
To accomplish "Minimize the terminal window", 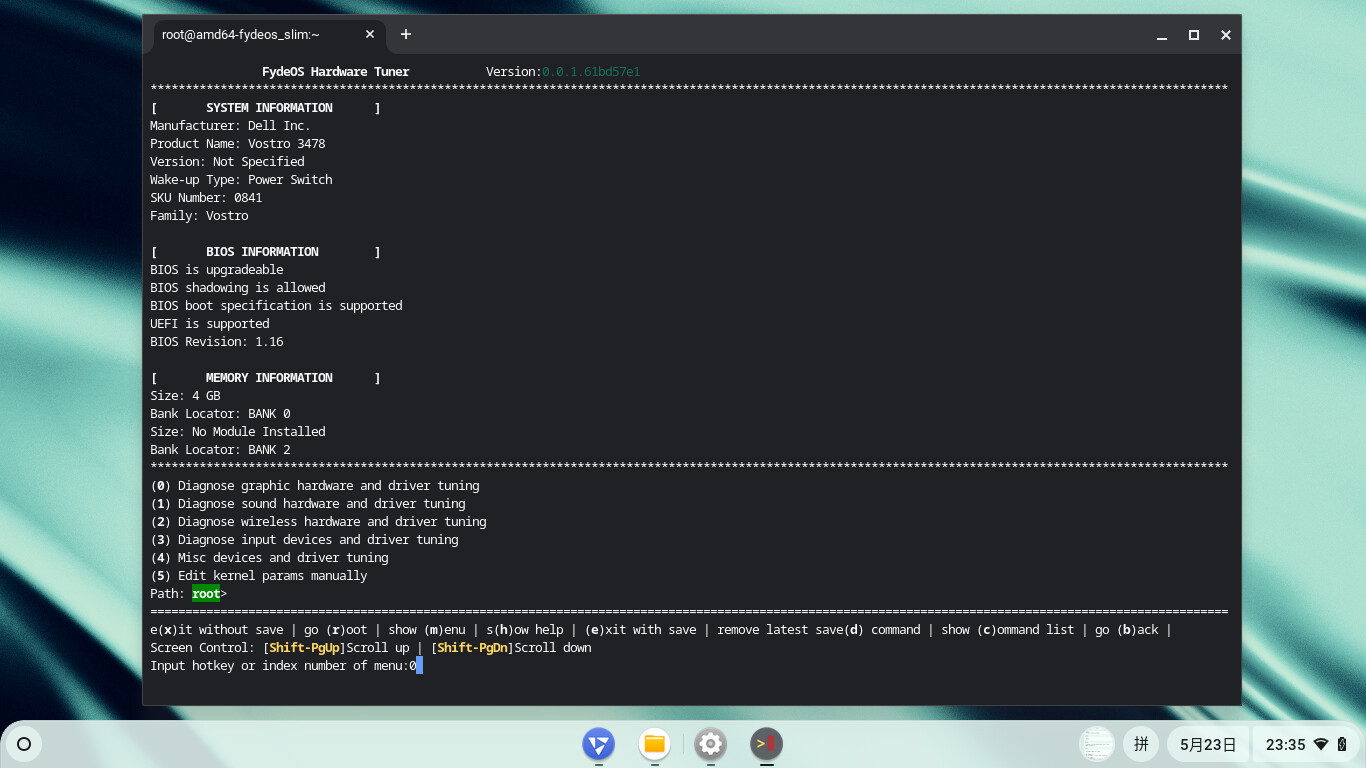I will click(x=1162, y=35).
